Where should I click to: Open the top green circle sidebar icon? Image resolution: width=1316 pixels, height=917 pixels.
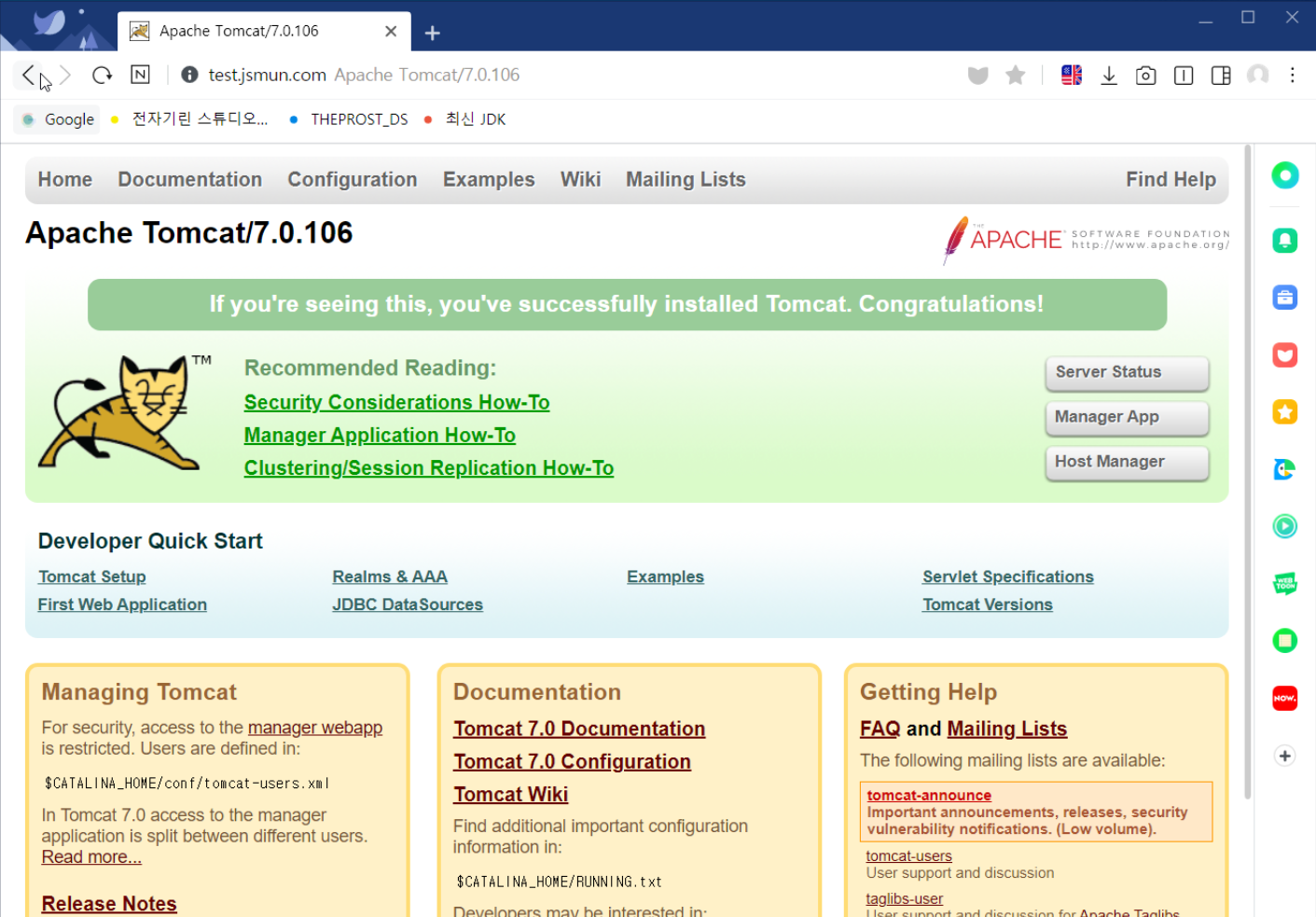point(1285,174)
